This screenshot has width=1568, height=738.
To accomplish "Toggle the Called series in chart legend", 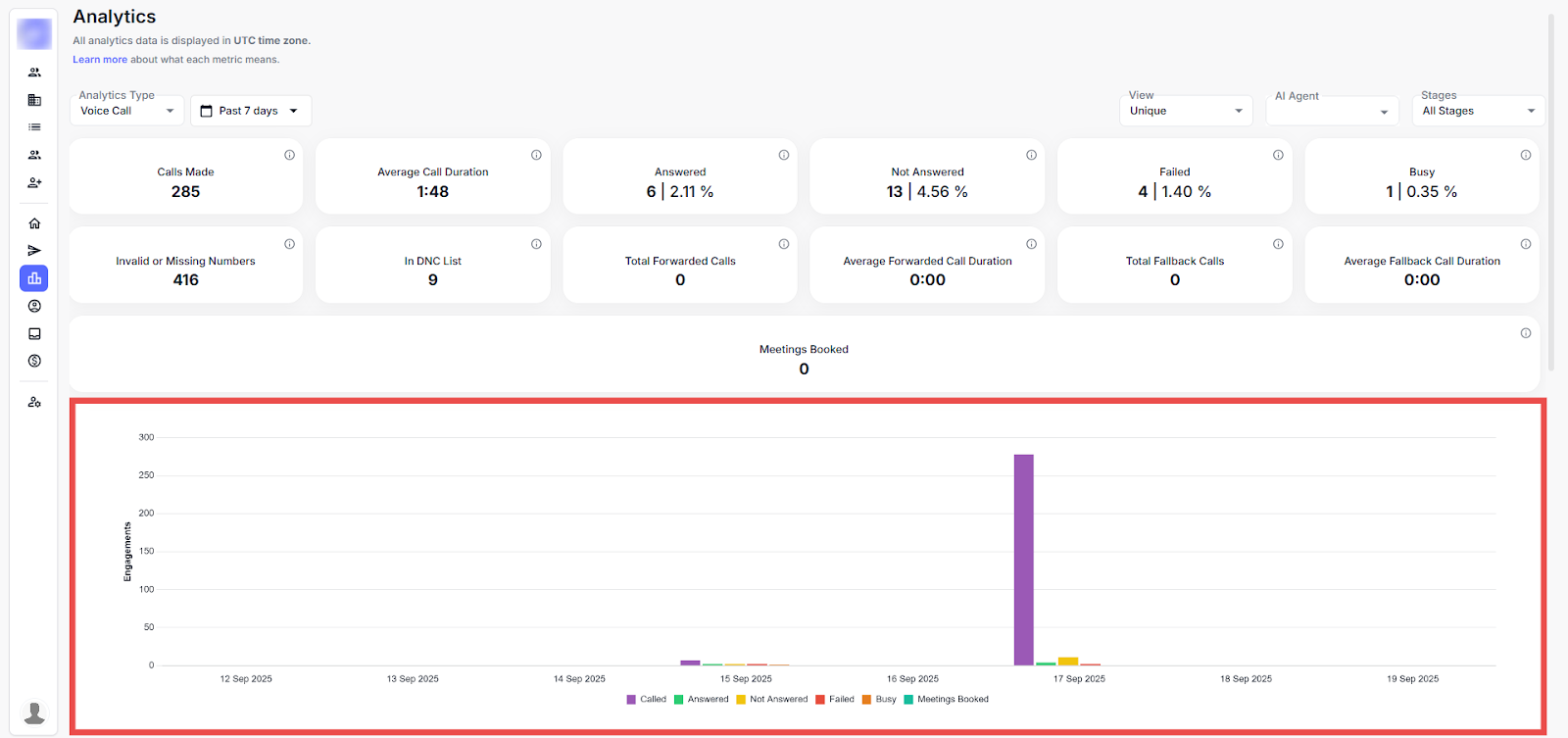I will coord(647,700).
